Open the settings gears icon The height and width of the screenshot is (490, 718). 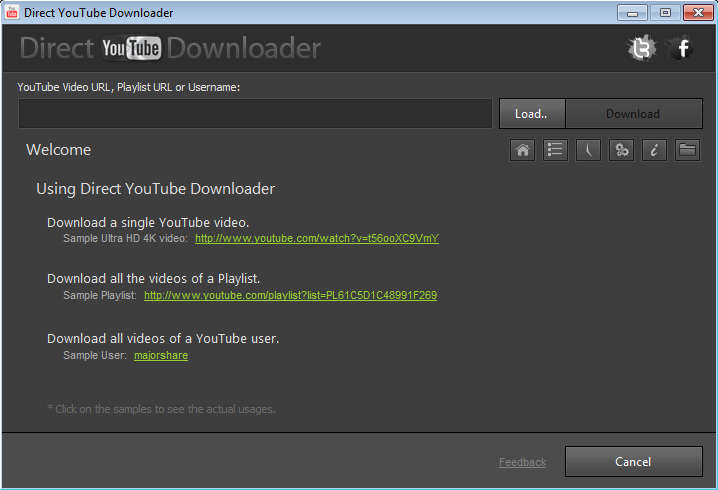point(621,150)
